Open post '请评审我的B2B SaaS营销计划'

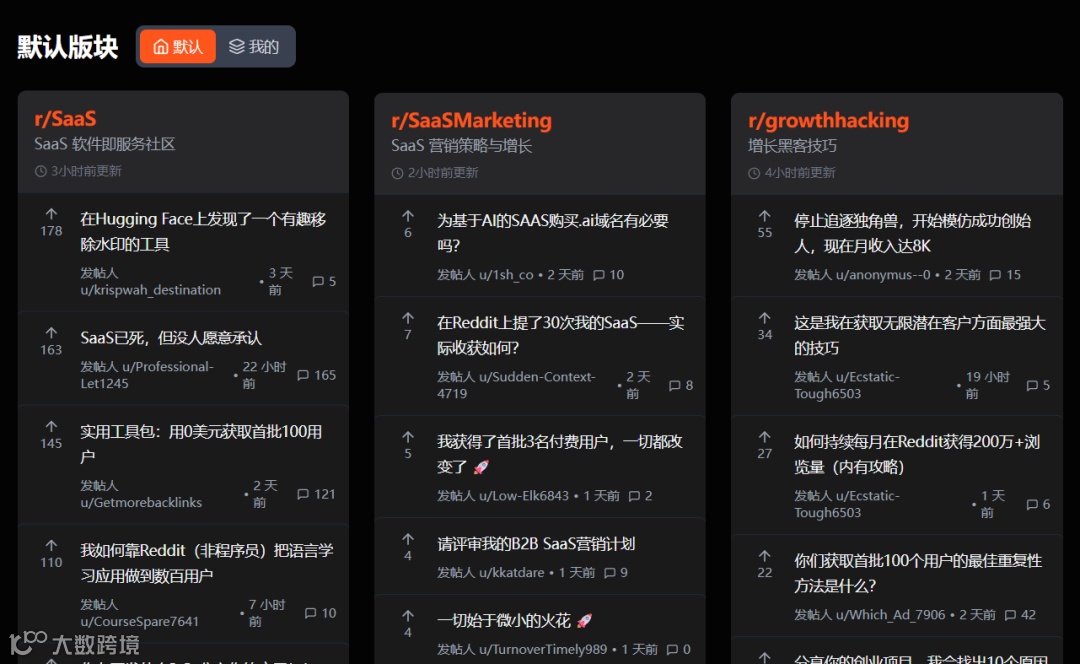pos(536,544)
